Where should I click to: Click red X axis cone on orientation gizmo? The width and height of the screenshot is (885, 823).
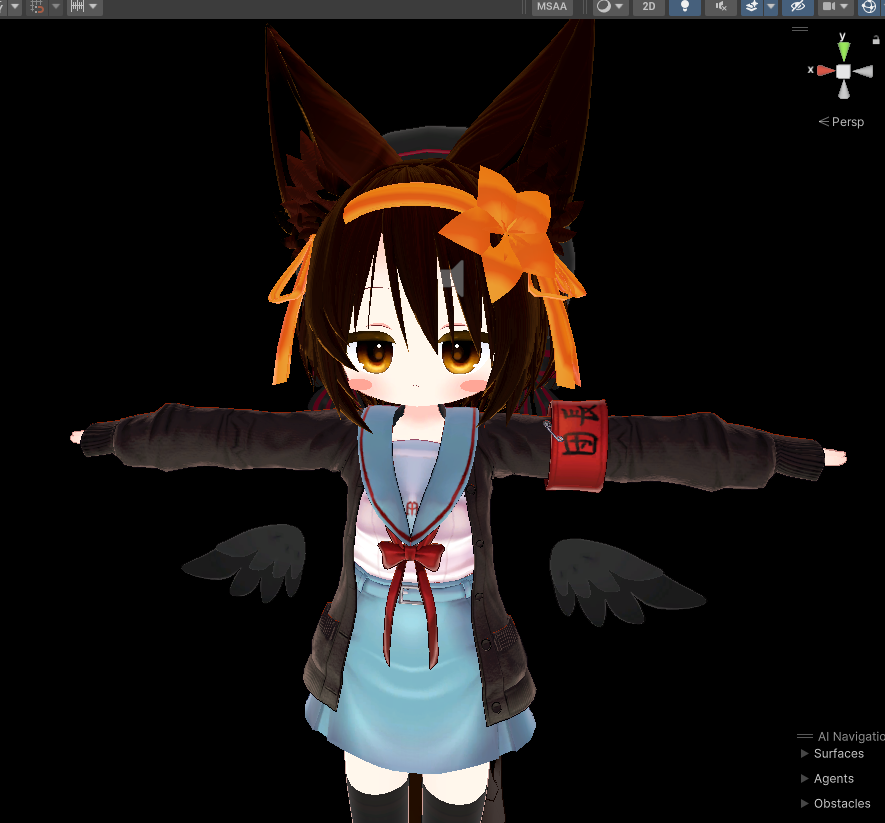click(825, 71)
